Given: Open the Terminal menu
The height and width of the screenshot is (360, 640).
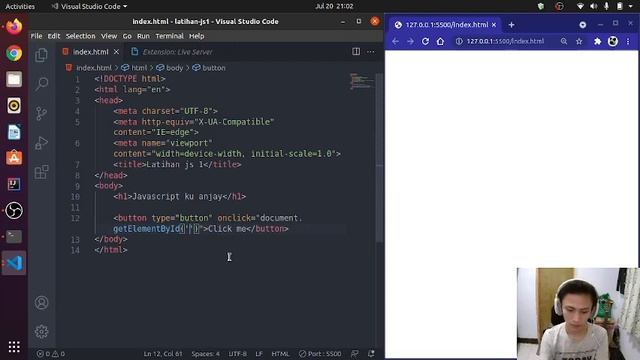Looking at the screenshot, I should click(x=169, y=36).
